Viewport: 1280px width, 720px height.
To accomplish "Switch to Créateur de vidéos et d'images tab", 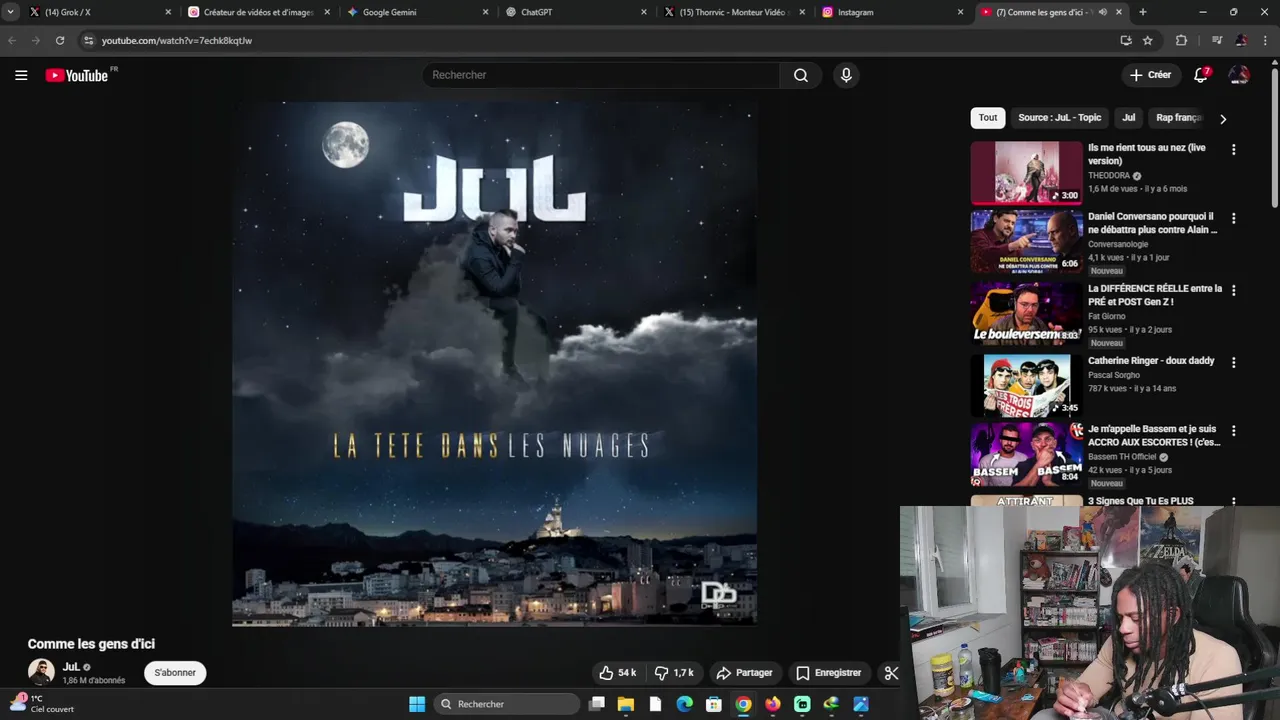I will coord(257,12).
